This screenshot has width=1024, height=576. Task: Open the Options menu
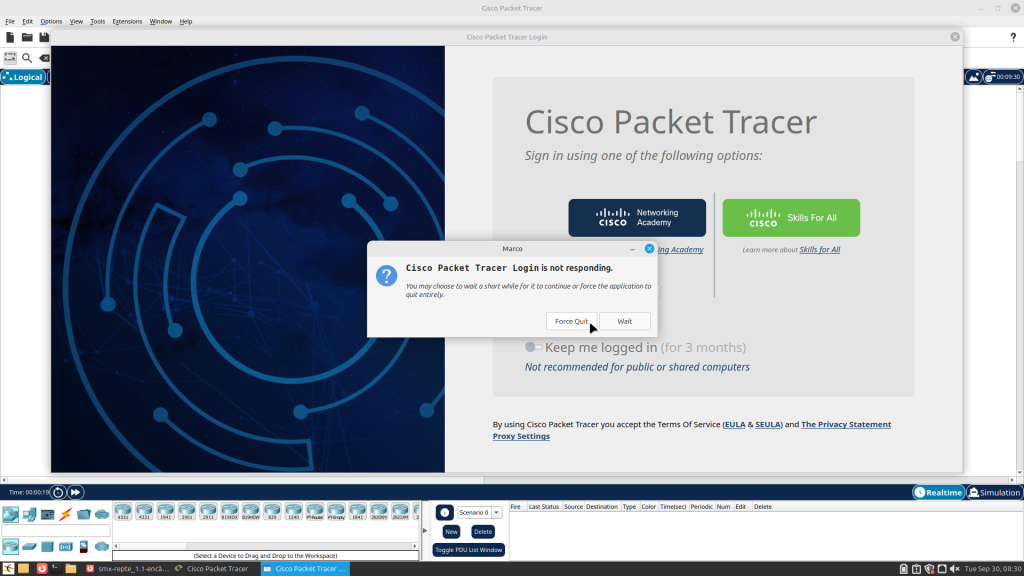[51, 21]
